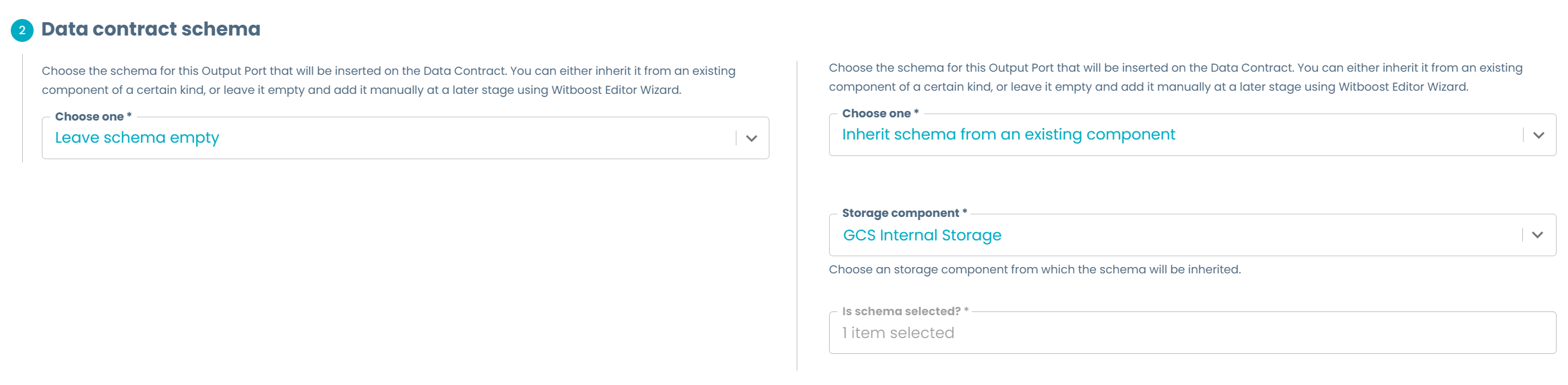Expand the Storage component dropdown arrow
Viewport: 1568px width, 385px height.
[x=1537, y=235]
